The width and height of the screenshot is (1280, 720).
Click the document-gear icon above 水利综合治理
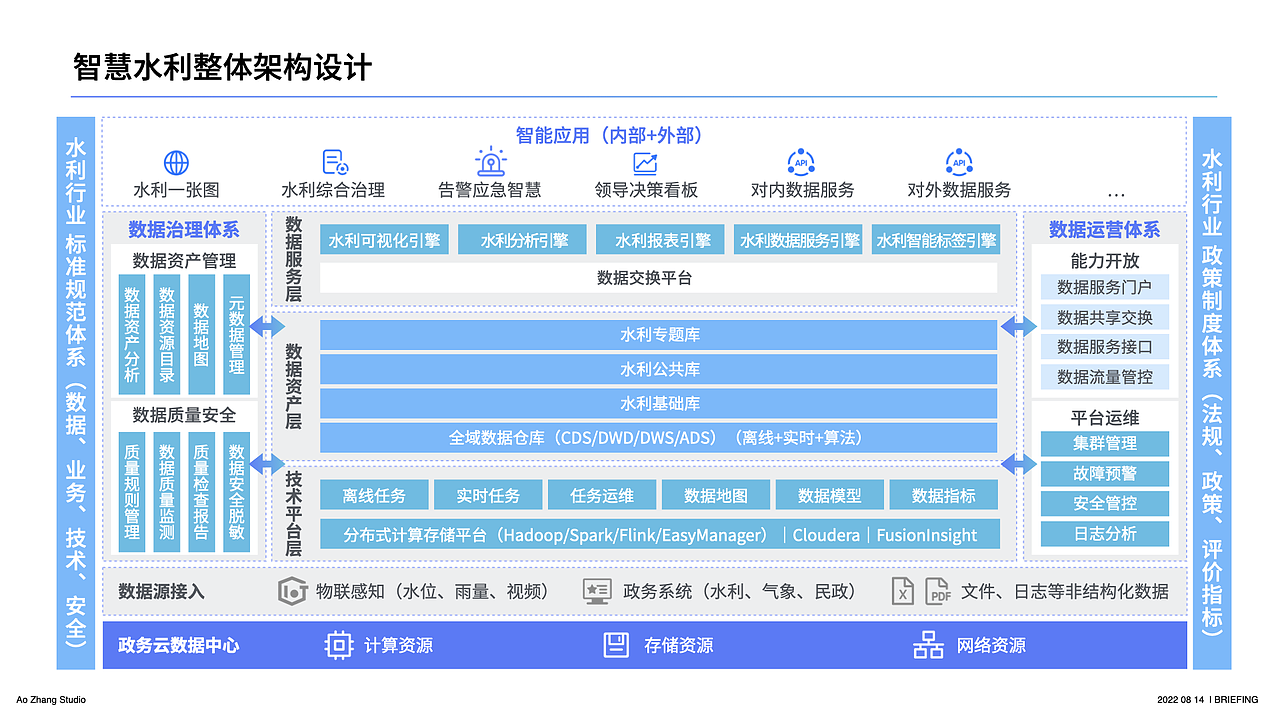[334, 163]
